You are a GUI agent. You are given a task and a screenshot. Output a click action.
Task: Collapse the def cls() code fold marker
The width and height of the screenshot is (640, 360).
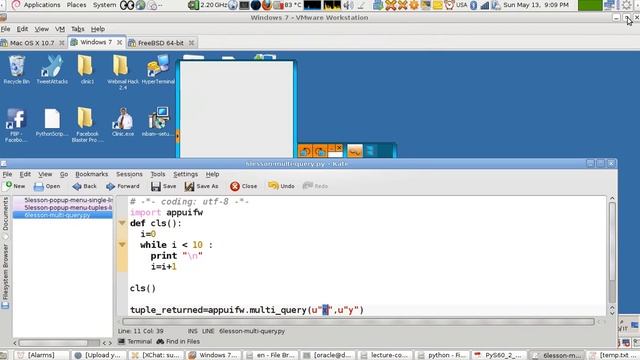122,223
